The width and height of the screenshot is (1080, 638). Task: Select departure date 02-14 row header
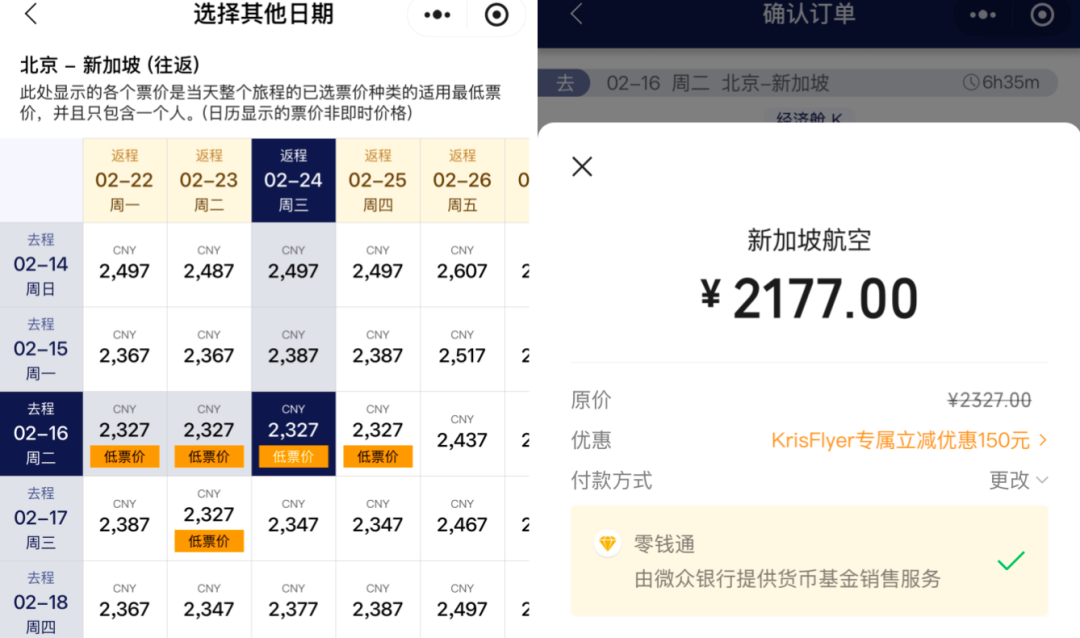pos(41,265)
